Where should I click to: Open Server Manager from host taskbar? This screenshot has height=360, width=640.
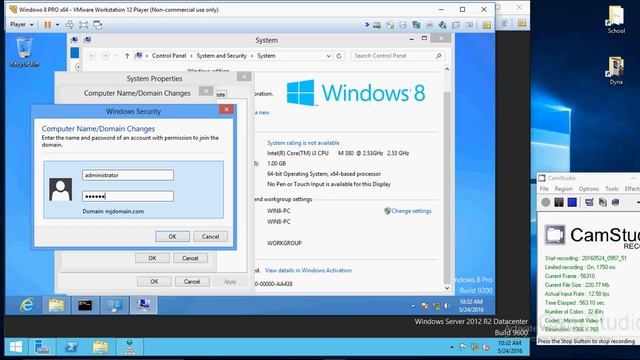pos(42,347)
